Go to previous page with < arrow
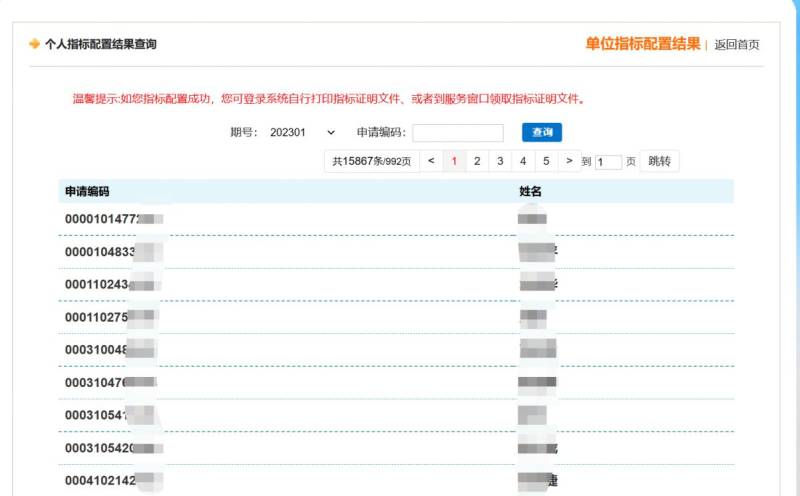Image resolution: width=800 pixels, height=496 pixels. click(x=431, y=161)
